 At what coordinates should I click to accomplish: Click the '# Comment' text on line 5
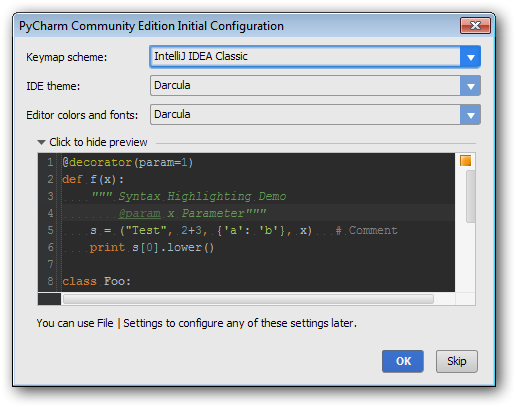367,230
